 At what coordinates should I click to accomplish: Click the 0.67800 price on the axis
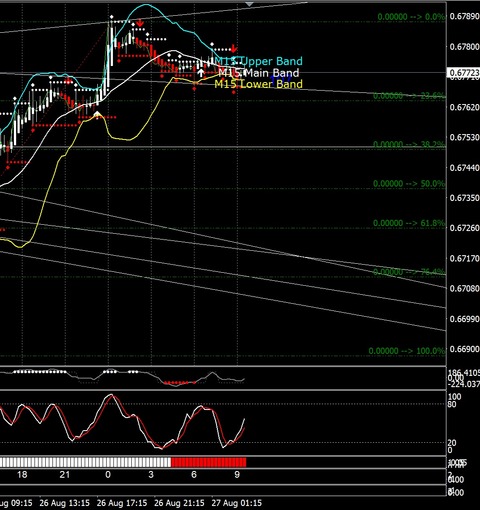(465, 47)
